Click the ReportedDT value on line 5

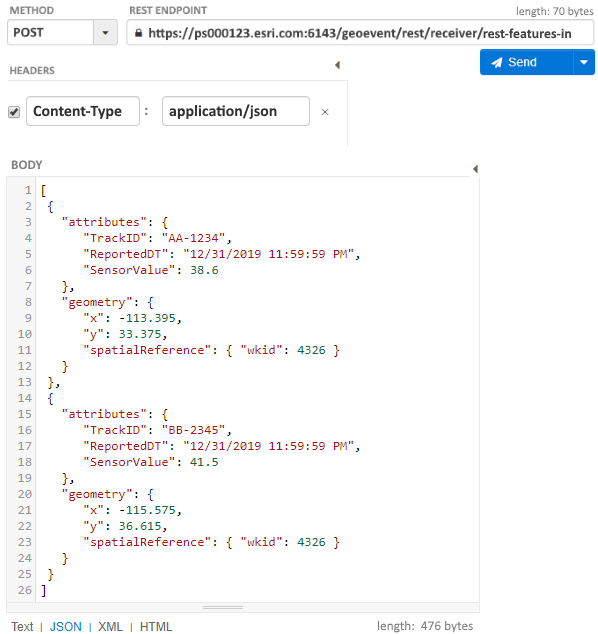click(268, 254)
